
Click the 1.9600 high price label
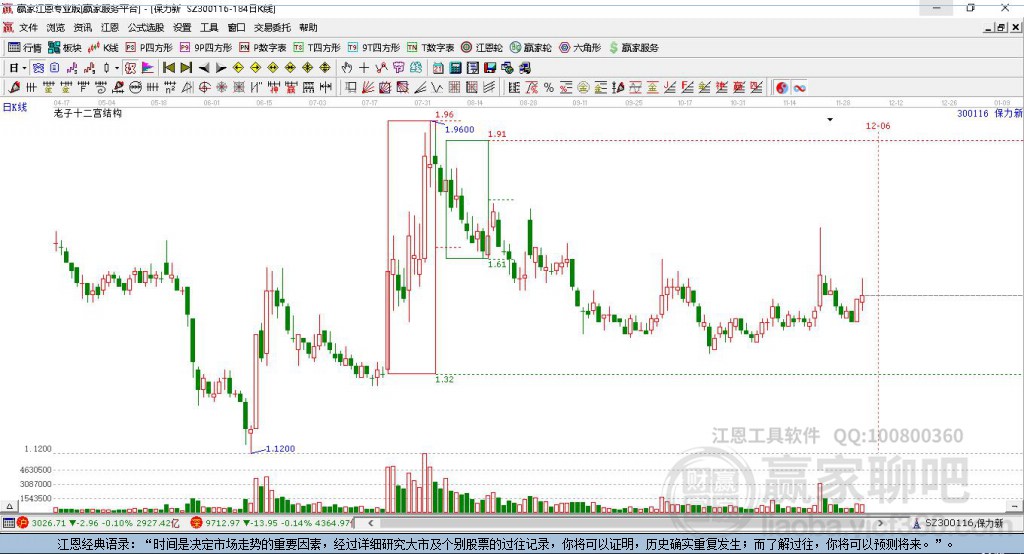[x=460, y=130]
